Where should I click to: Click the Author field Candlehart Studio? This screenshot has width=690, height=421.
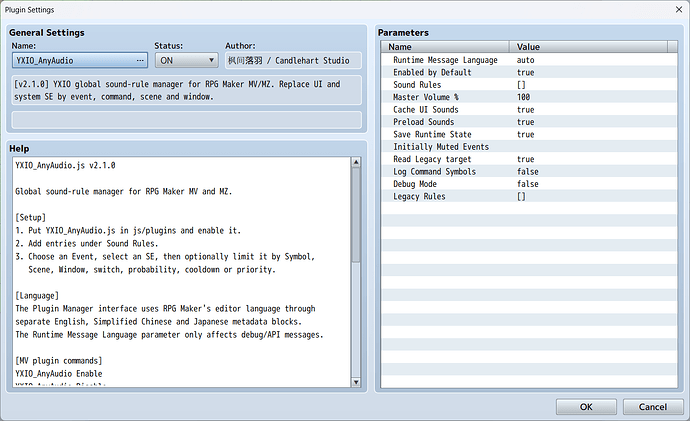[294, 61]
